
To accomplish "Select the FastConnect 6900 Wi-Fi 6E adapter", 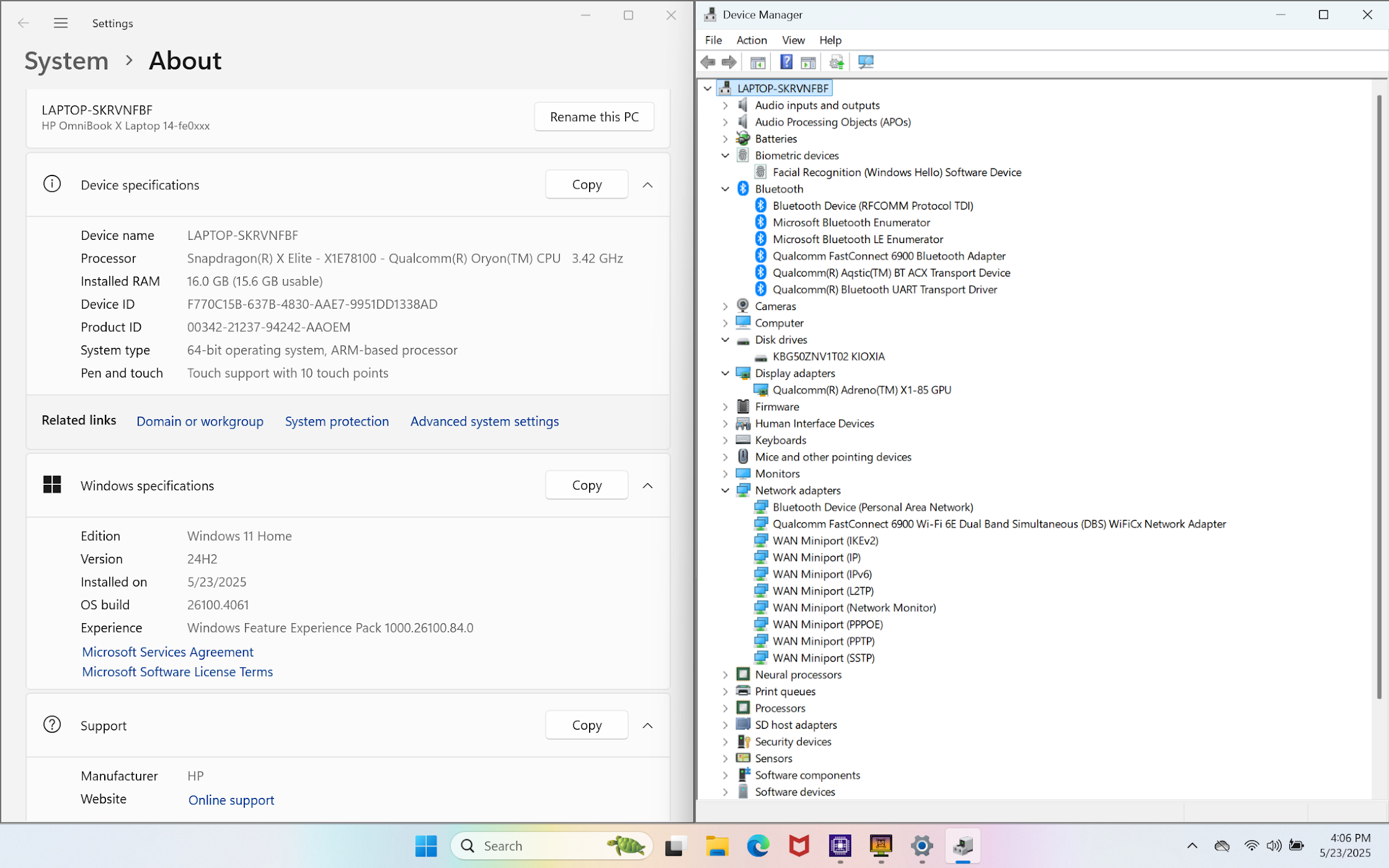I will [999, 524].
